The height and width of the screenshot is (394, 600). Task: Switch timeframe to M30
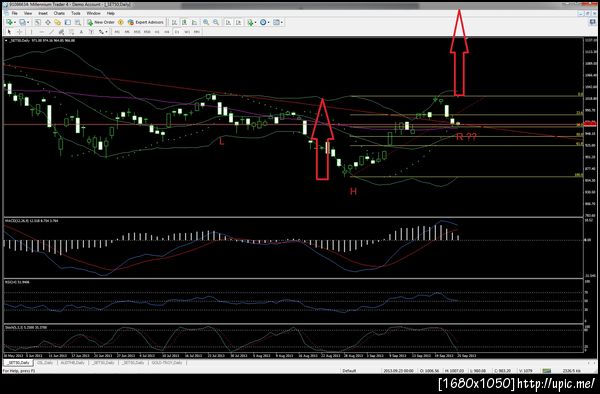click(x=147, y=32)
